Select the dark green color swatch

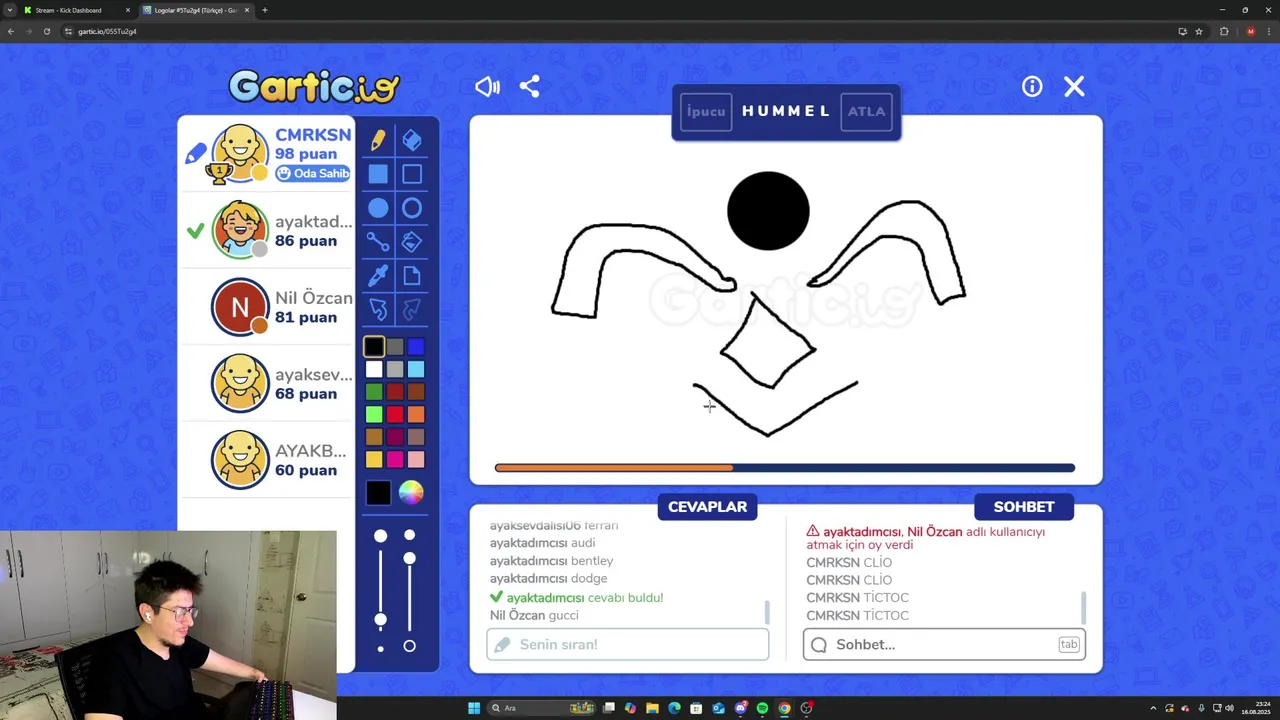[x=374, y=392]
